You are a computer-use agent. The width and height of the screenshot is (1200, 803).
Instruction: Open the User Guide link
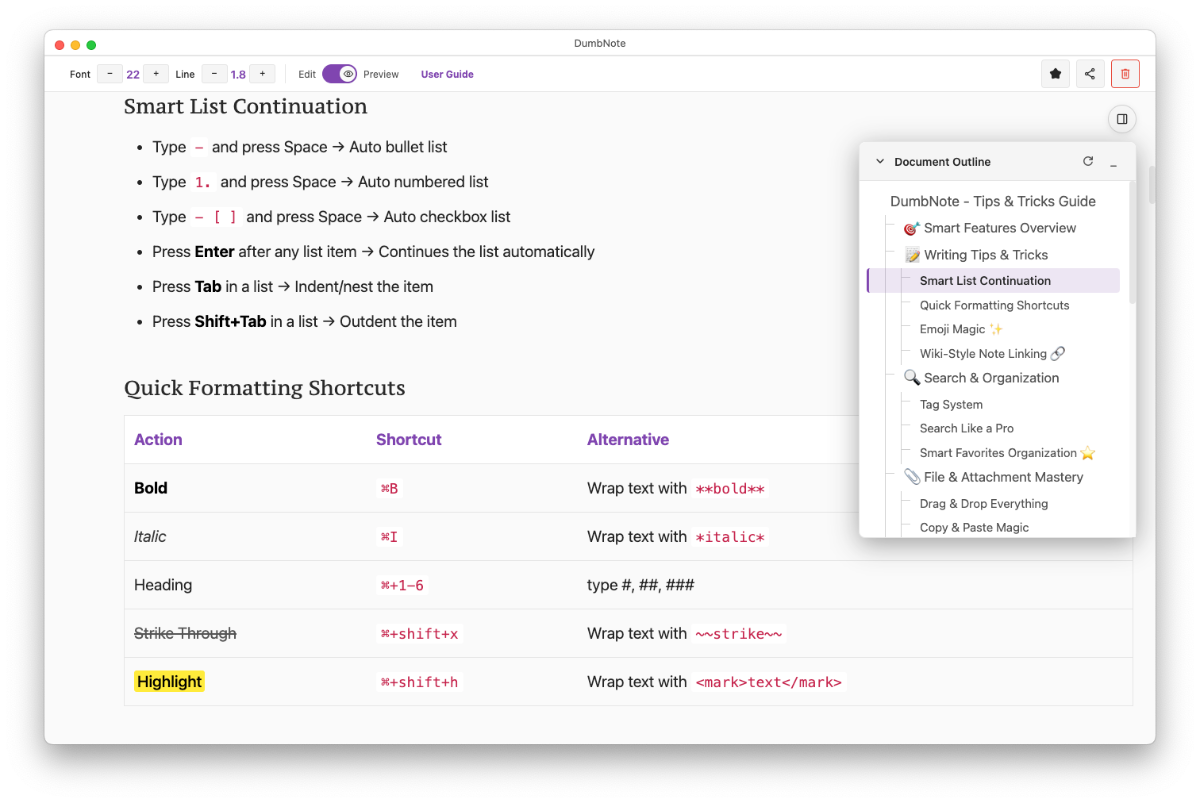(447, 74)
